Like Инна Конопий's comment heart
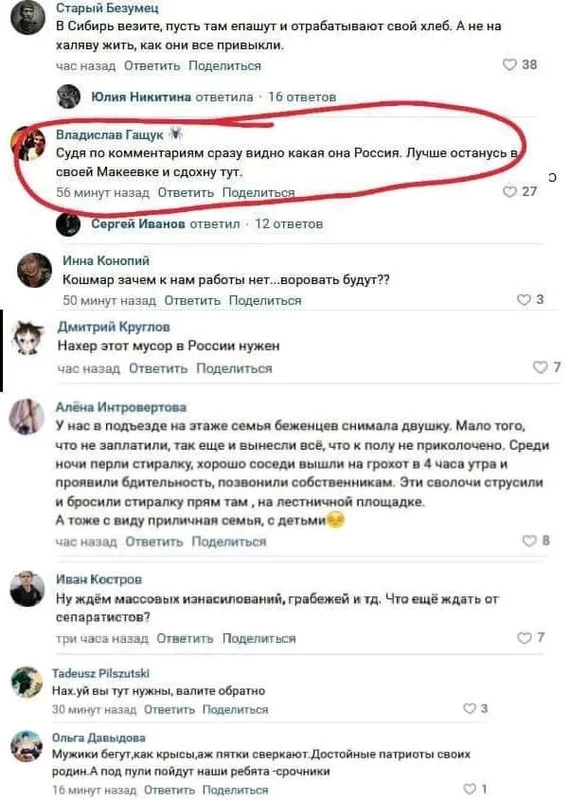Viewport: 570px width, 800px height. pos(524,299)
